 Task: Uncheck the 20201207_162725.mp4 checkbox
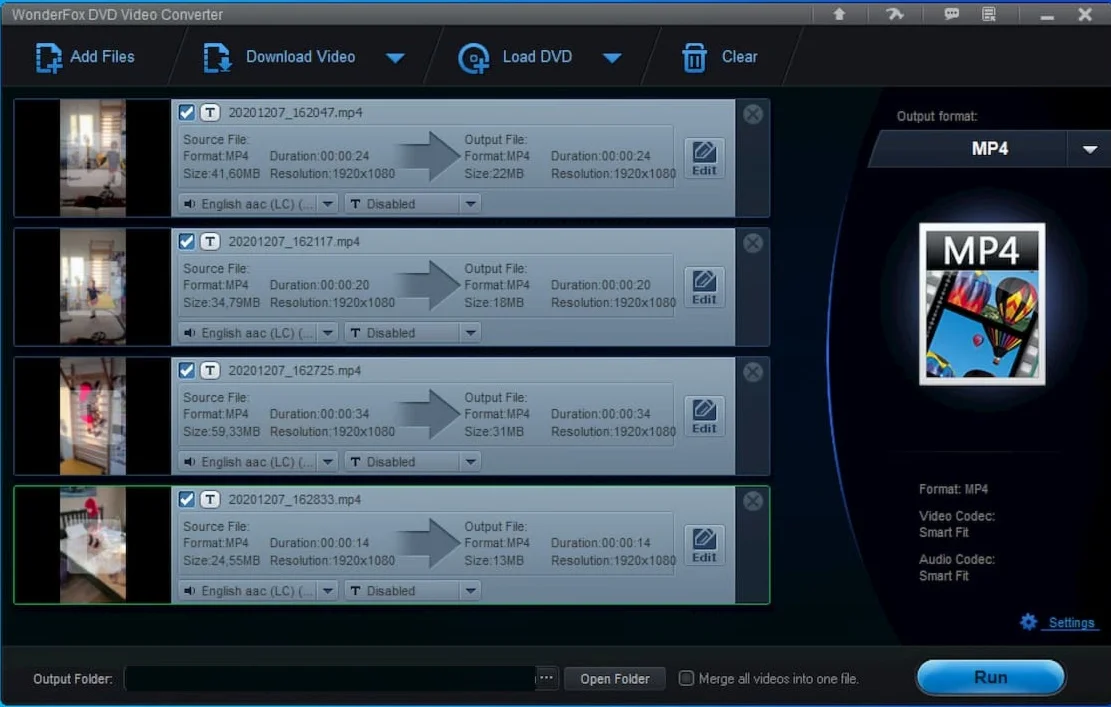tap(186, 371)
